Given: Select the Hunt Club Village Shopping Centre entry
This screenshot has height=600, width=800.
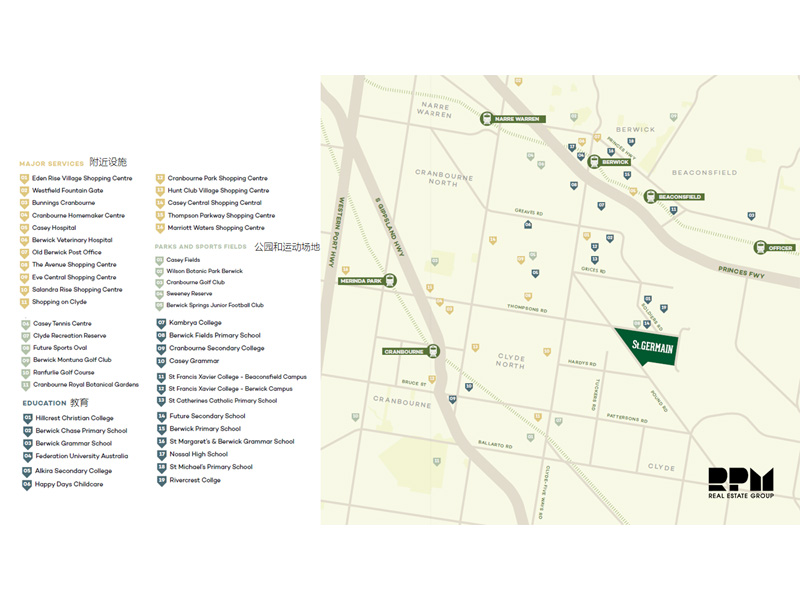Looking at the screenshot, I should tap(218, 190).
